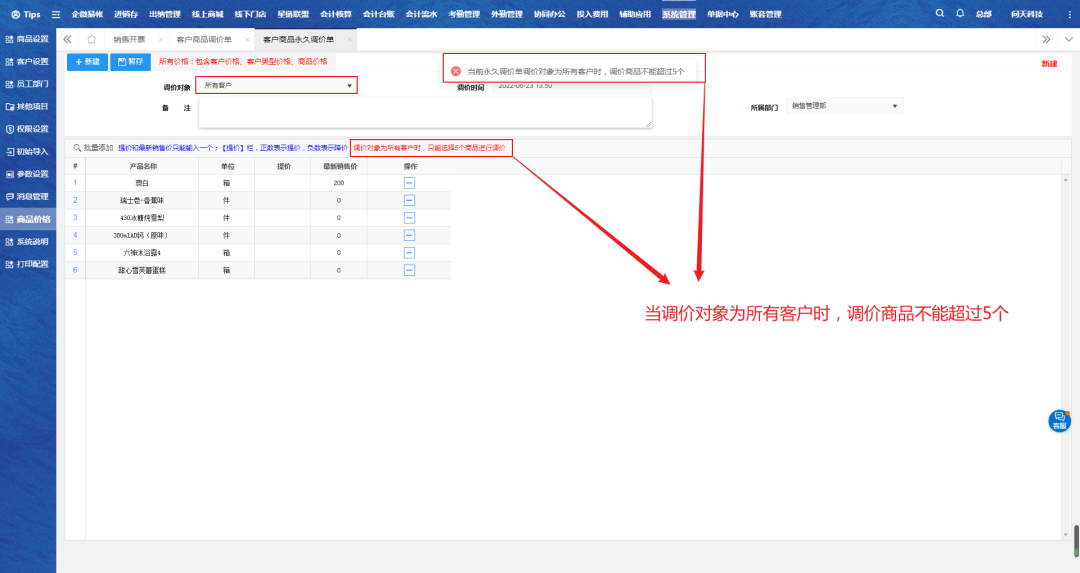1080x573 pixels.
Task: Switch to the 客户商品调价单 tab
Action: 203,39
